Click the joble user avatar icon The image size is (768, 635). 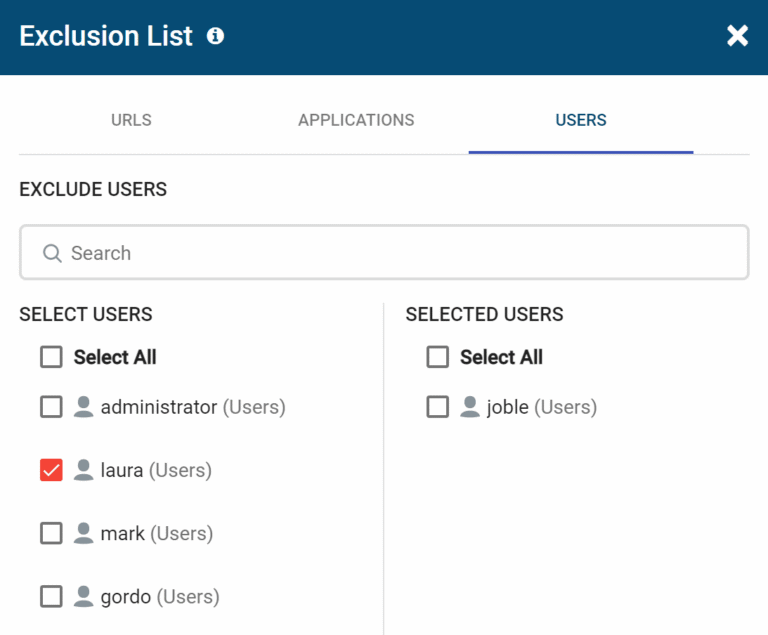[470, 407]
